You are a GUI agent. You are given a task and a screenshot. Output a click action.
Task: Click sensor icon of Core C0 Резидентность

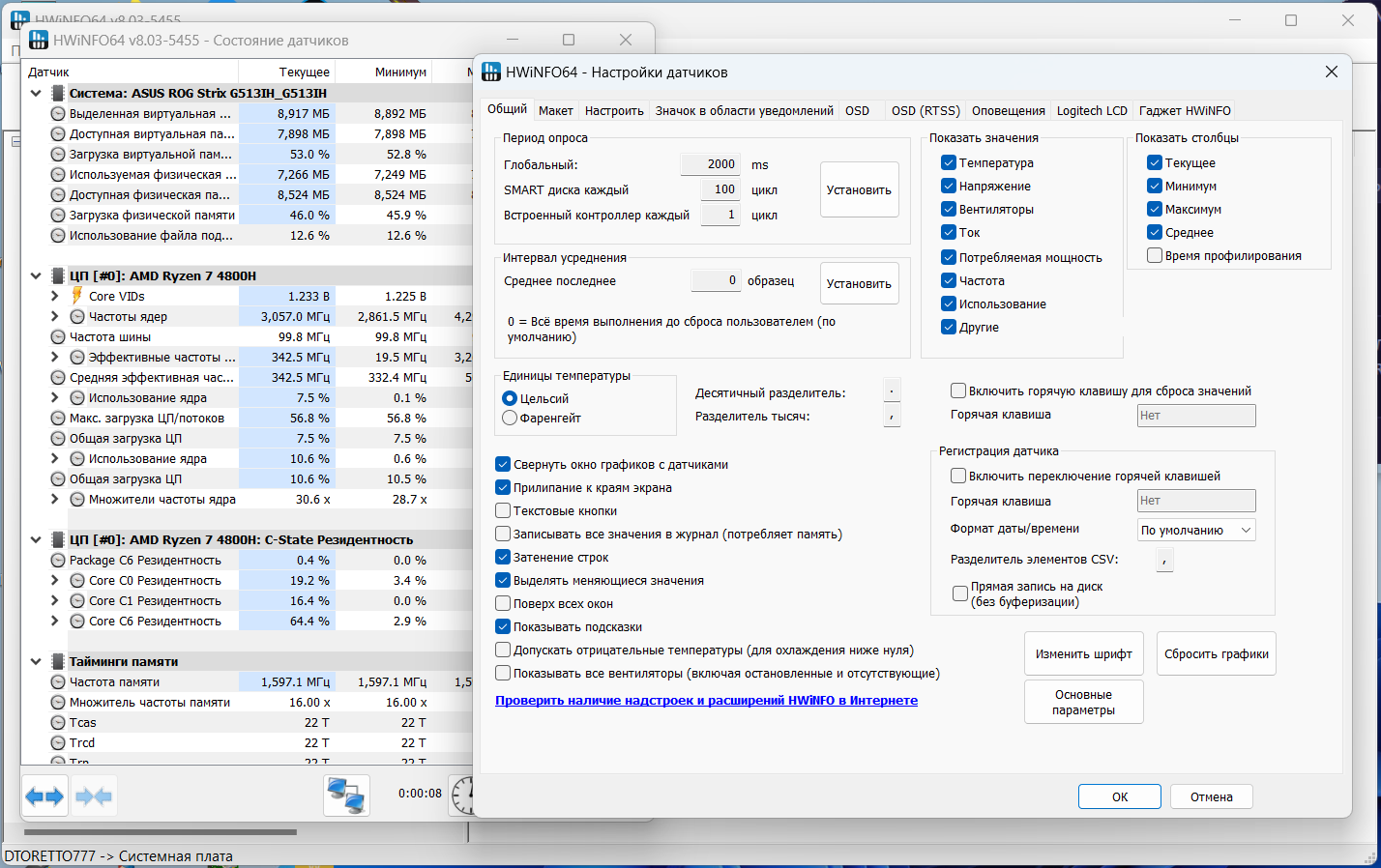(77, 581)
